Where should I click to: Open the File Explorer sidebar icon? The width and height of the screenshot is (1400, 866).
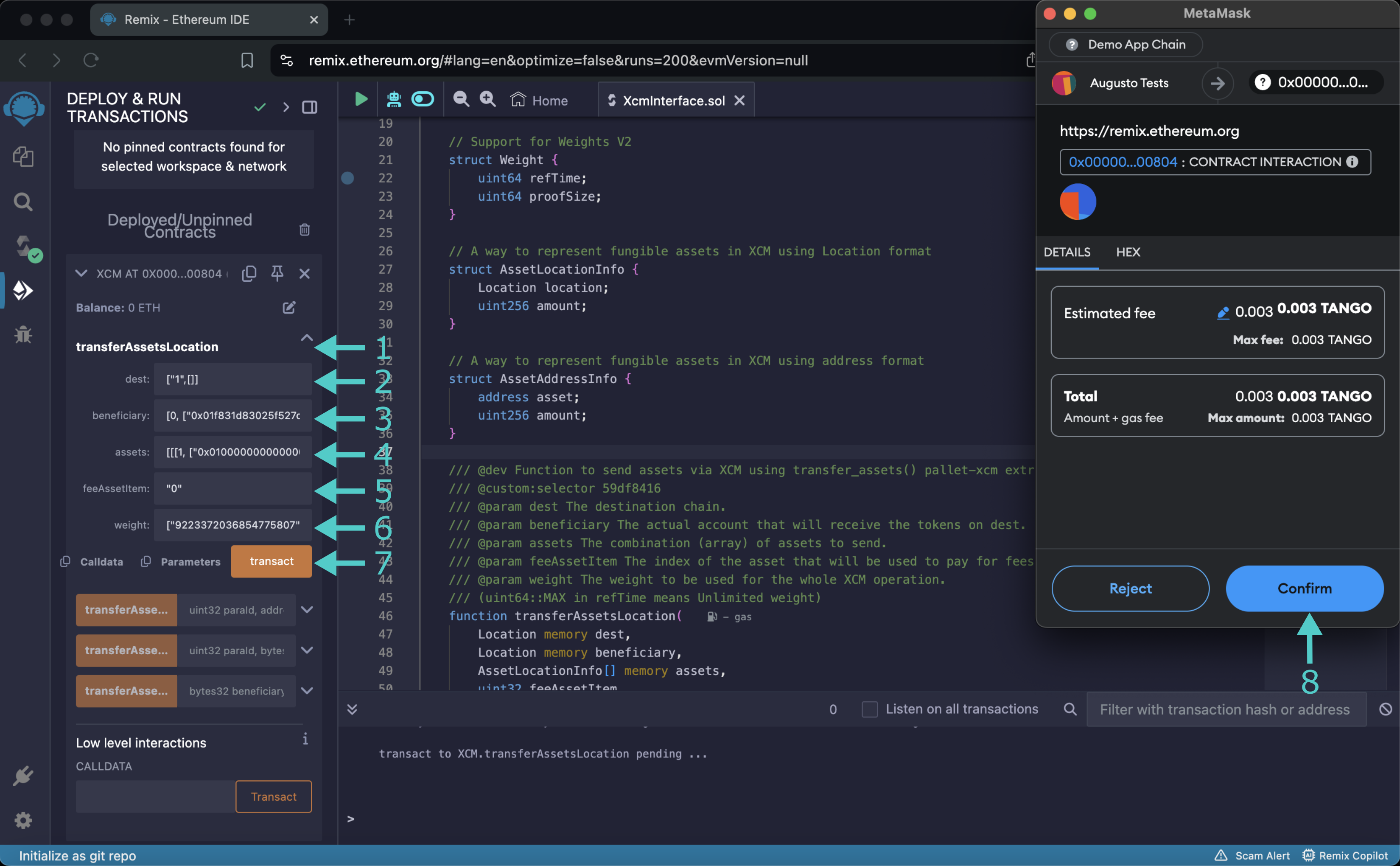click(23, 157)
